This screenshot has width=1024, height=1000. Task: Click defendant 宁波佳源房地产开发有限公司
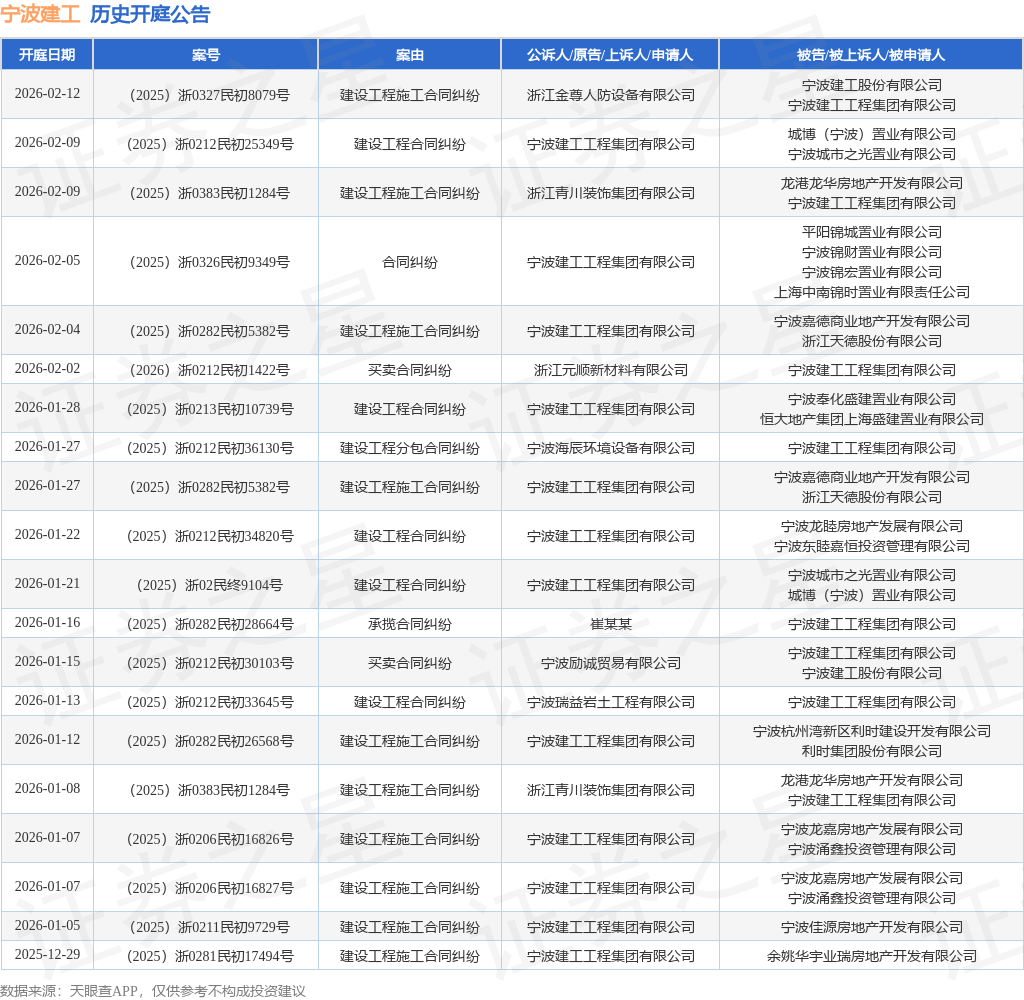coord(872,928)
